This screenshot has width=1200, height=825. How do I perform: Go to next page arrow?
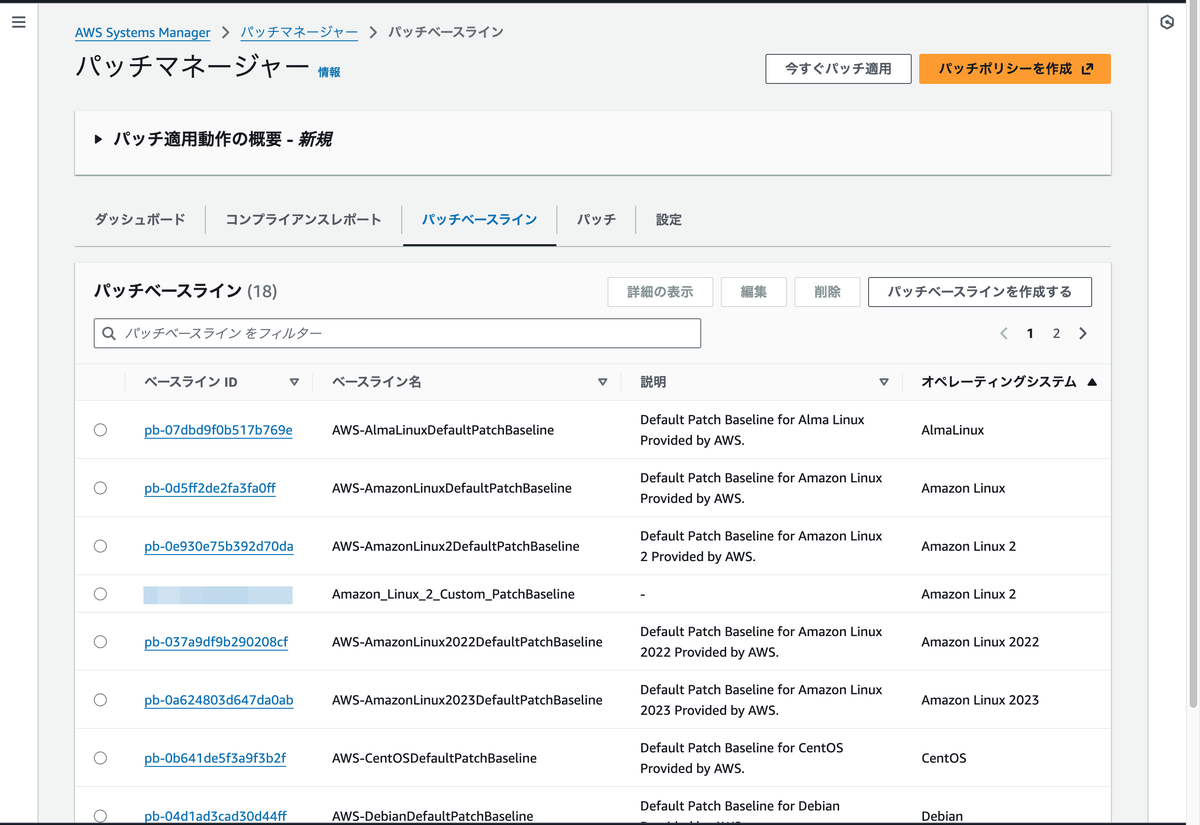pos(1083,333)
